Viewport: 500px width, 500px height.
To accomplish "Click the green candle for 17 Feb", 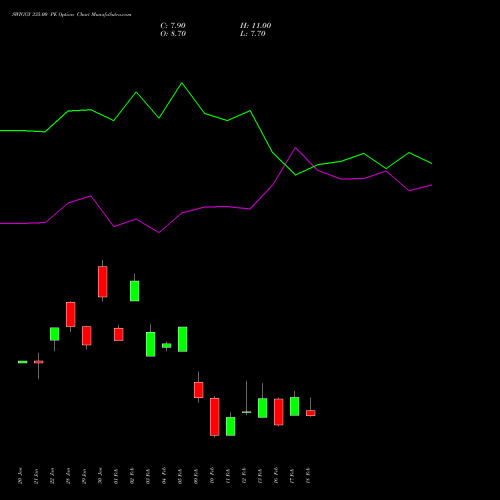I will pyautogui.click(x=295, y=406).
